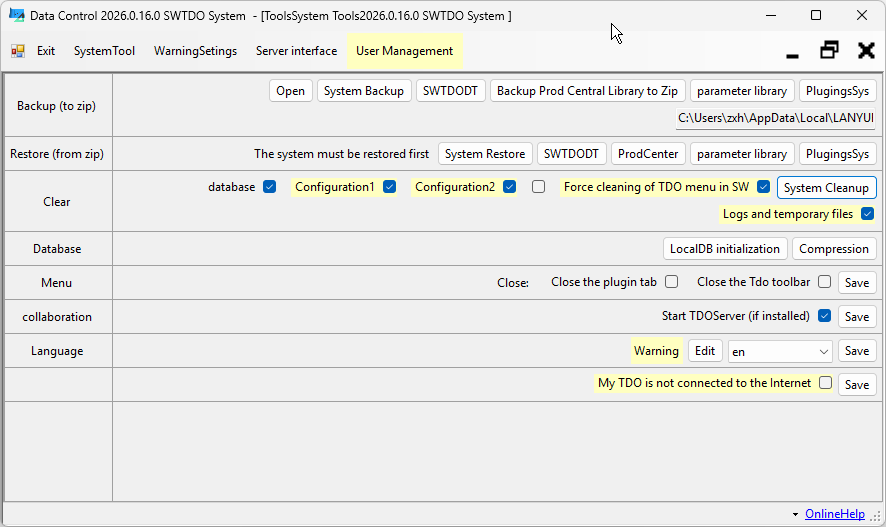This screenshot has width=886, height=527.
Task: Click the LocalDB initialization button
Action: pos(725,248)
